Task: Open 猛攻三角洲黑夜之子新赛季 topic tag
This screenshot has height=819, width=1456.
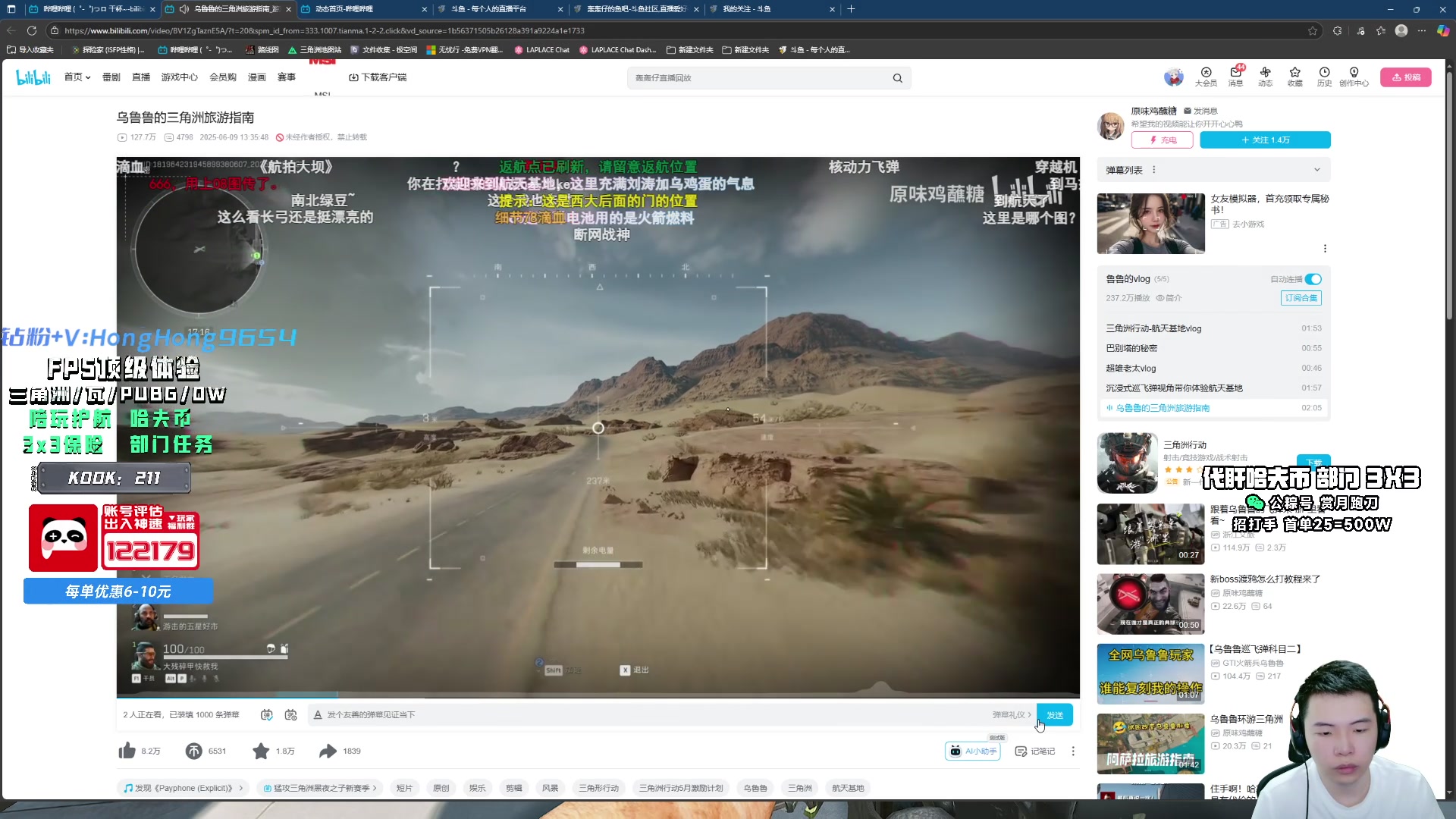Action: pos(319,788)
